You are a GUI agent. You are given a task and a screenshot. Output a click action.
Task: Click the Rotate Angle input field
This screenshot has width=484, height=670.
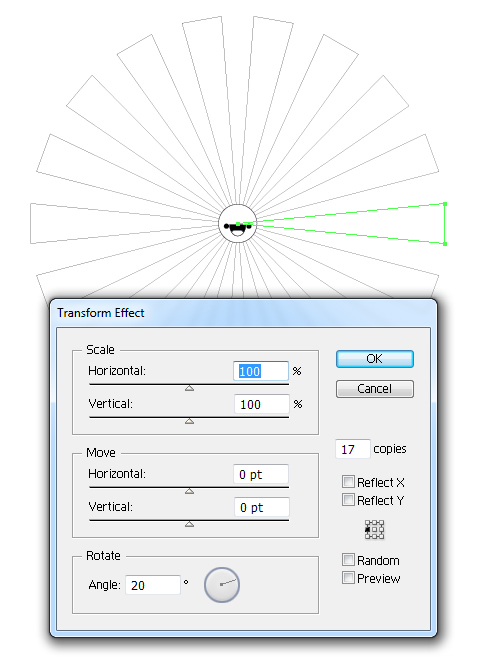click(x=153, y=585)
